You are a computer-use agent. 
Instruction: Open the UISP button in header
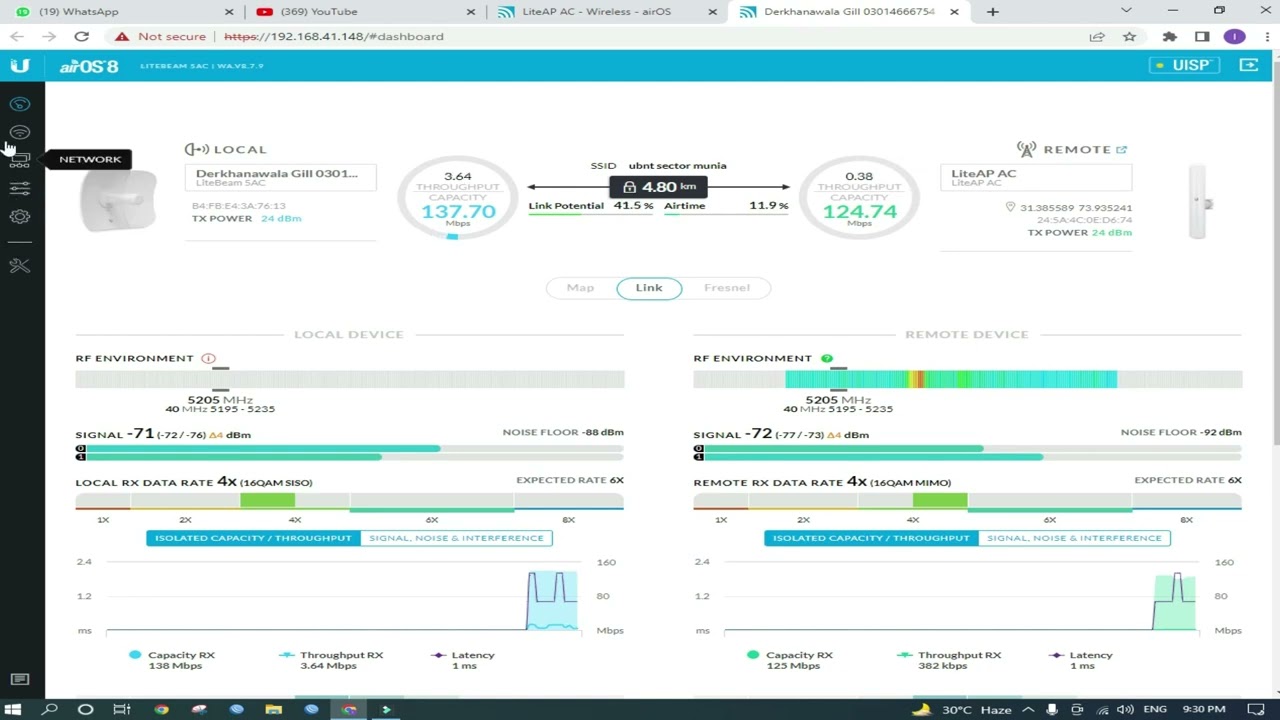(1183, 65)
